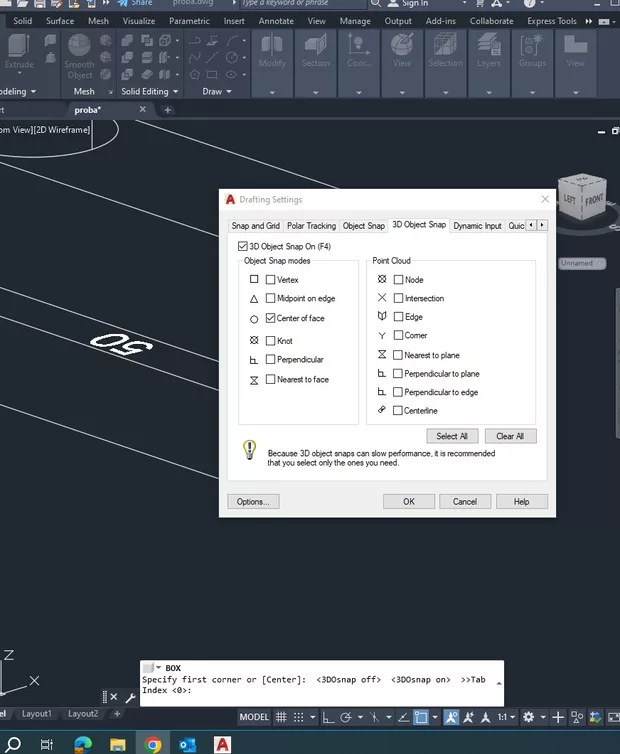Toggle polar tracking in status bar

point(345,717)
